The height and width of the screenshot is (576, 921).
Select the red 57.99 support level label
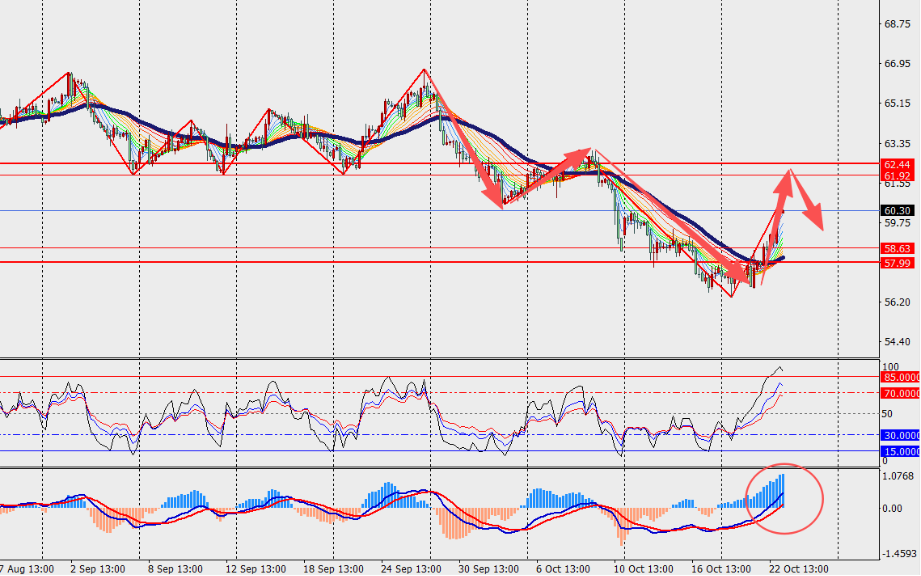pos(897,262)
